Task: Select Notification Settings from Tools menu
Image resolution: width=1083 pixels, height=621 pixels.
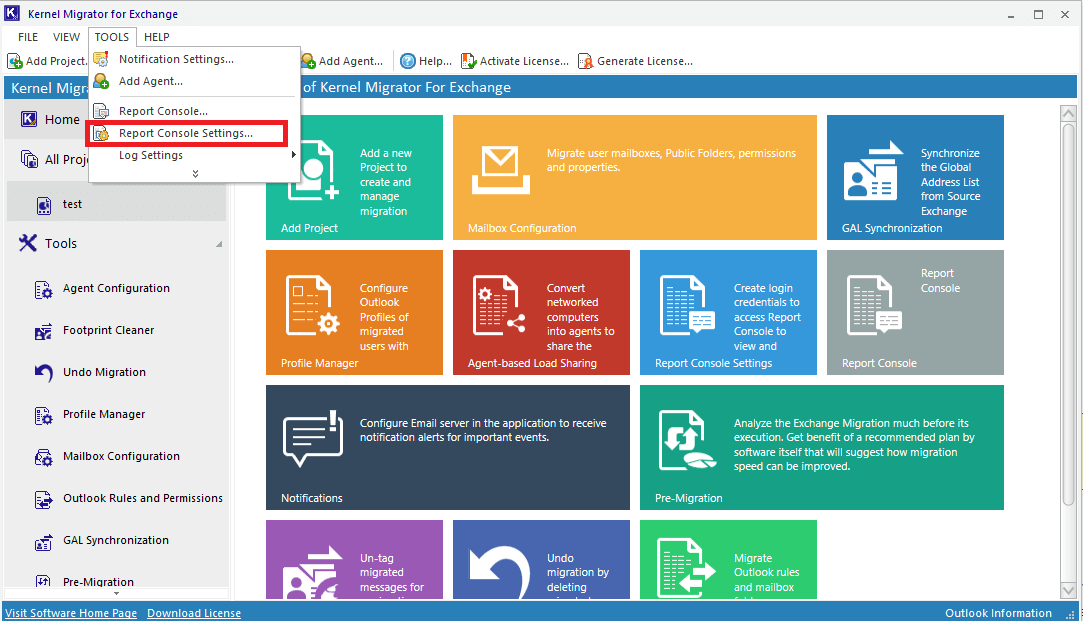Action: click(x=176, y=59)
